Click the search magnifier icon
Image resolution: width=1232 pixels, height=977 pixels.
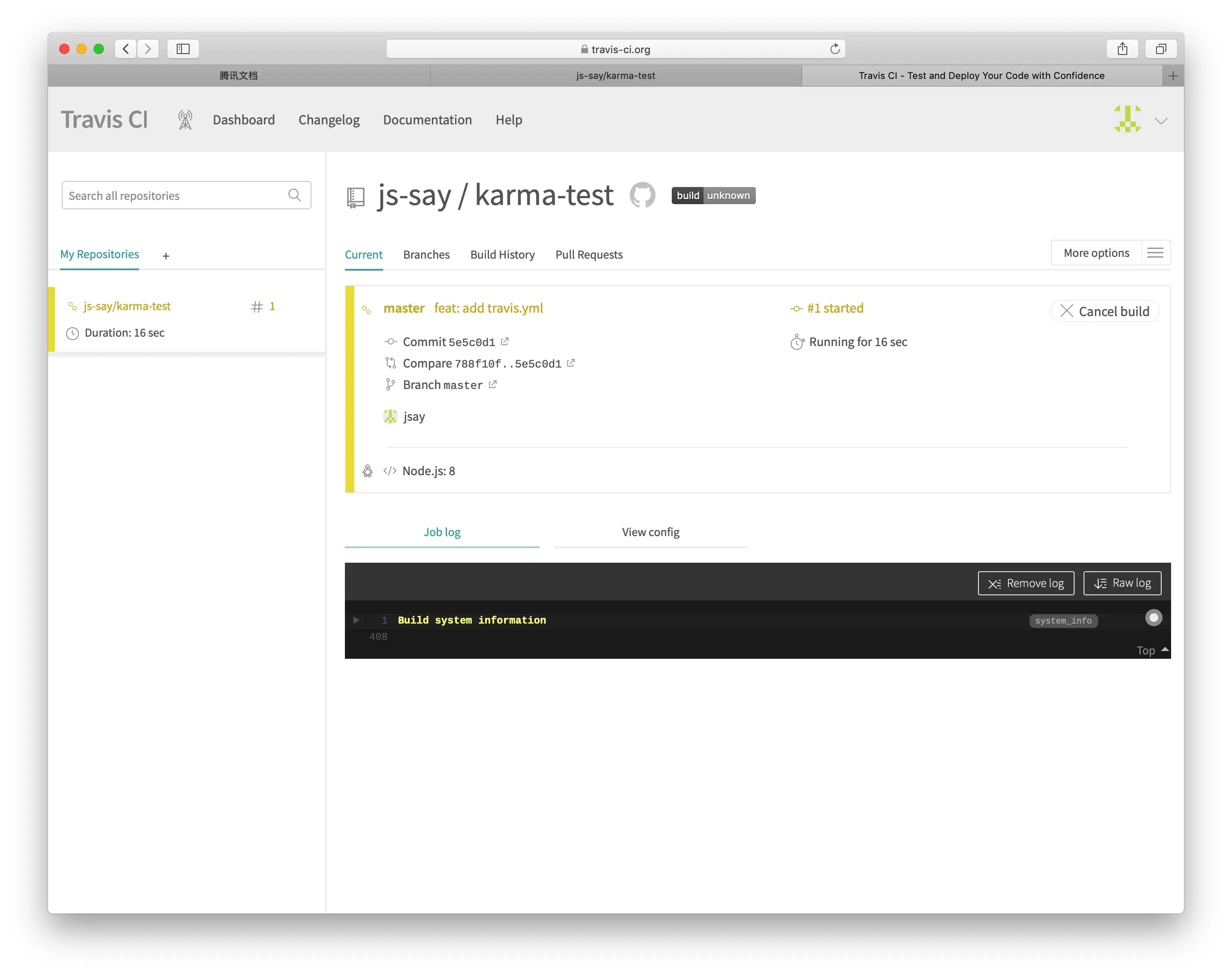pyautogui.click(x=294, y=196)
